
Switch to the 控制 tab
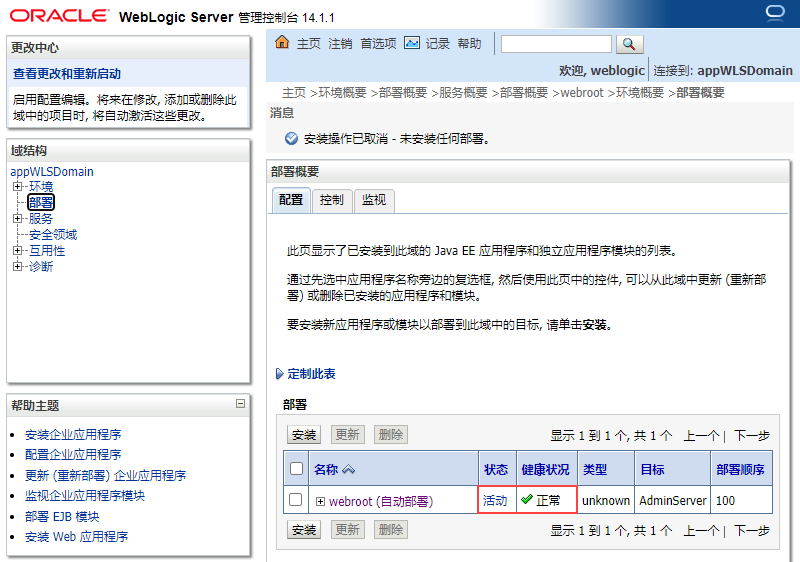tap(332, 200)
